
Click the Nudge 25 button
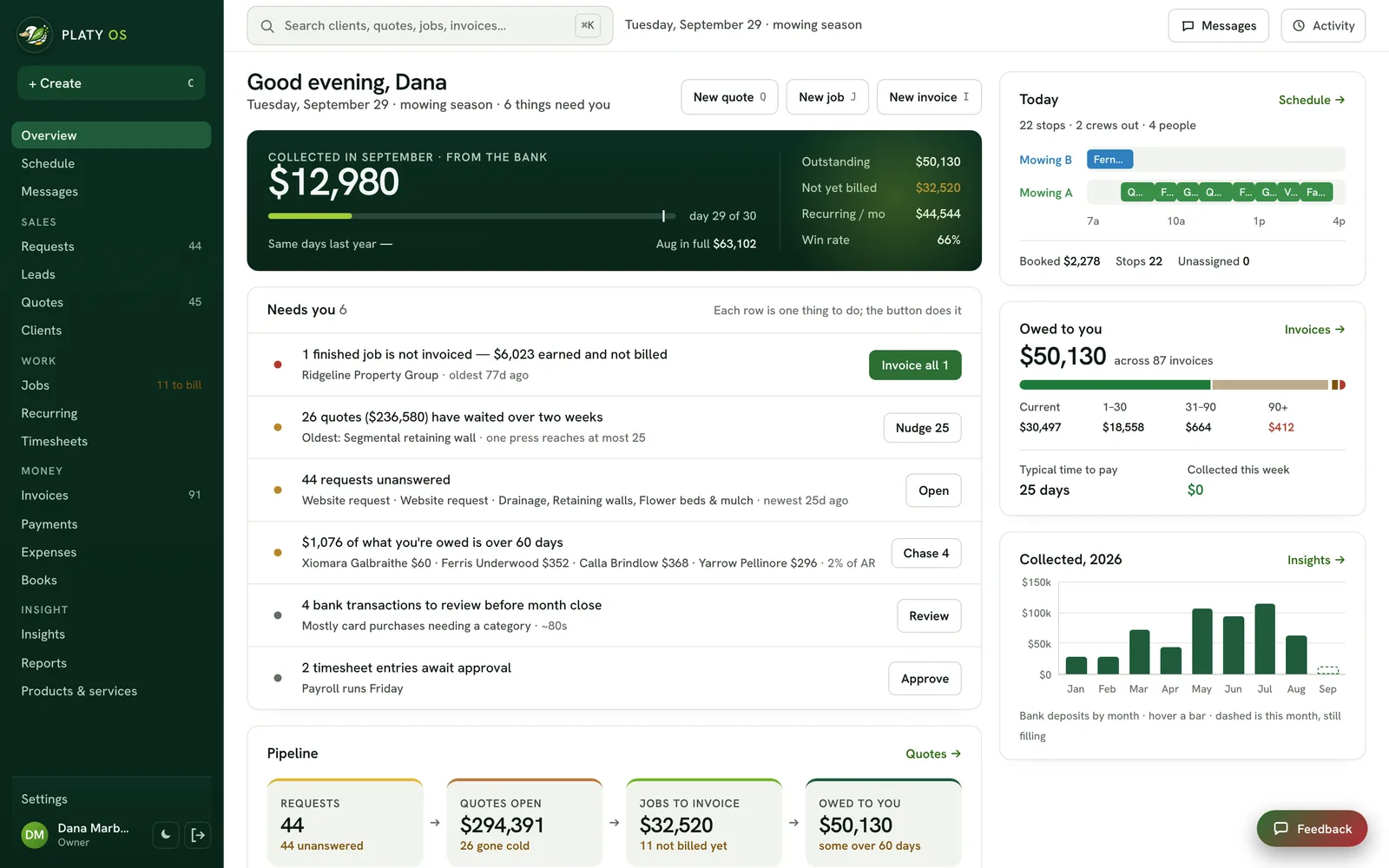click(x=922, y=428)
